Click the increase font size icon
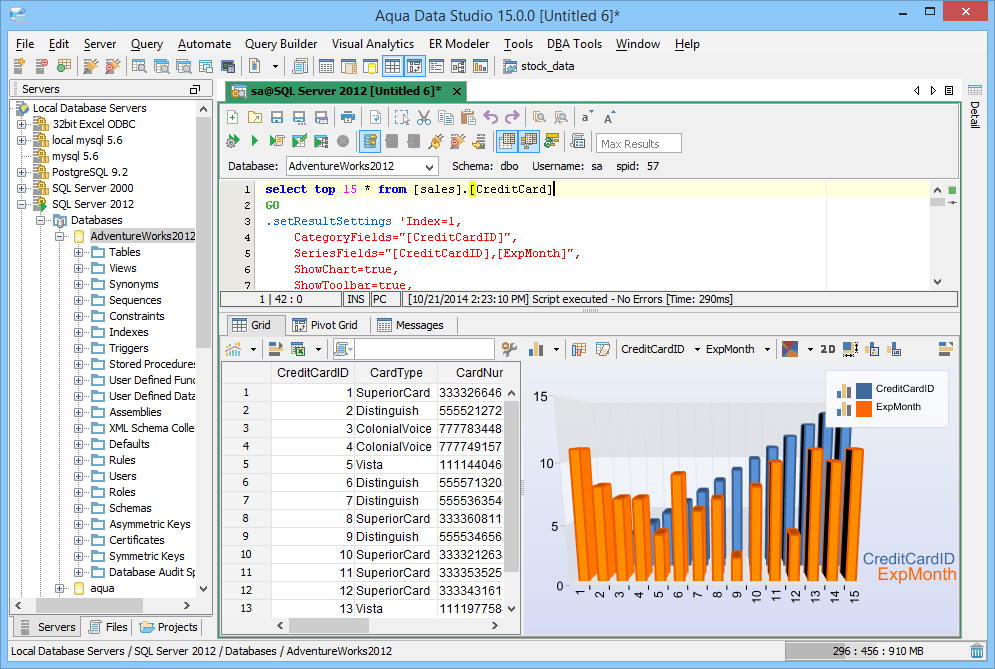This screenshot has width=995, height=669. click(x=610, y=117)
